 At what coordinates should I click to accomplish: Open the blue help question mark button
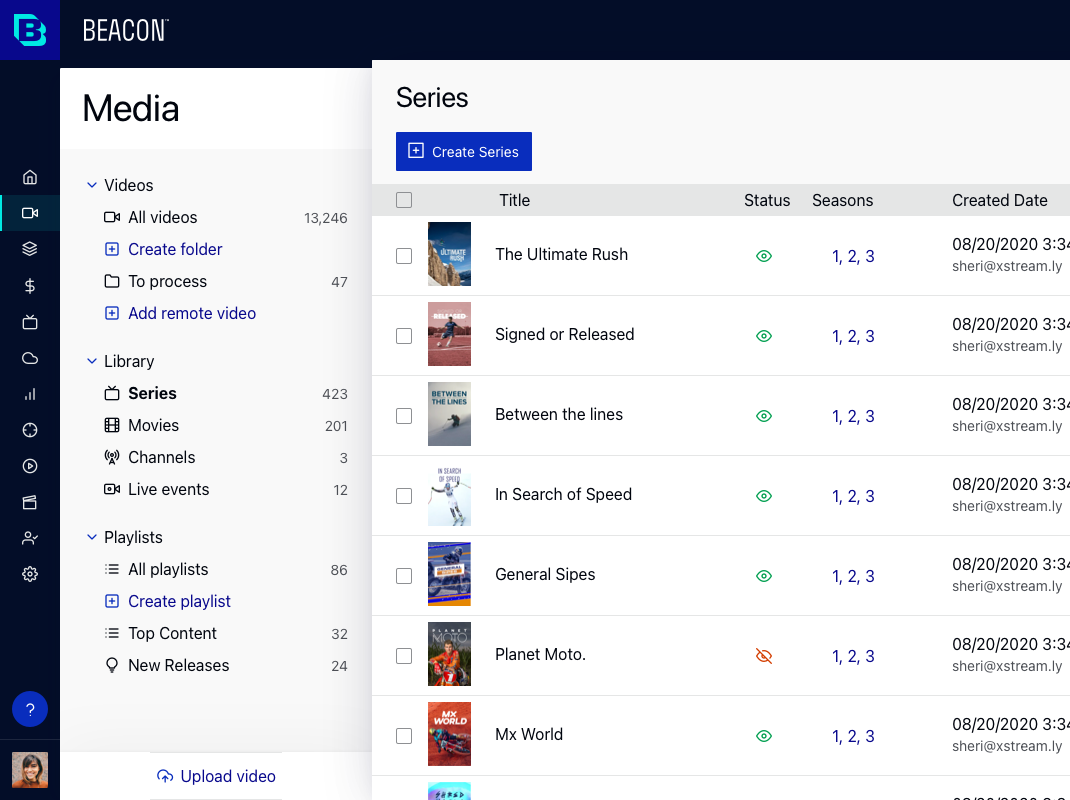pos(30,710)
